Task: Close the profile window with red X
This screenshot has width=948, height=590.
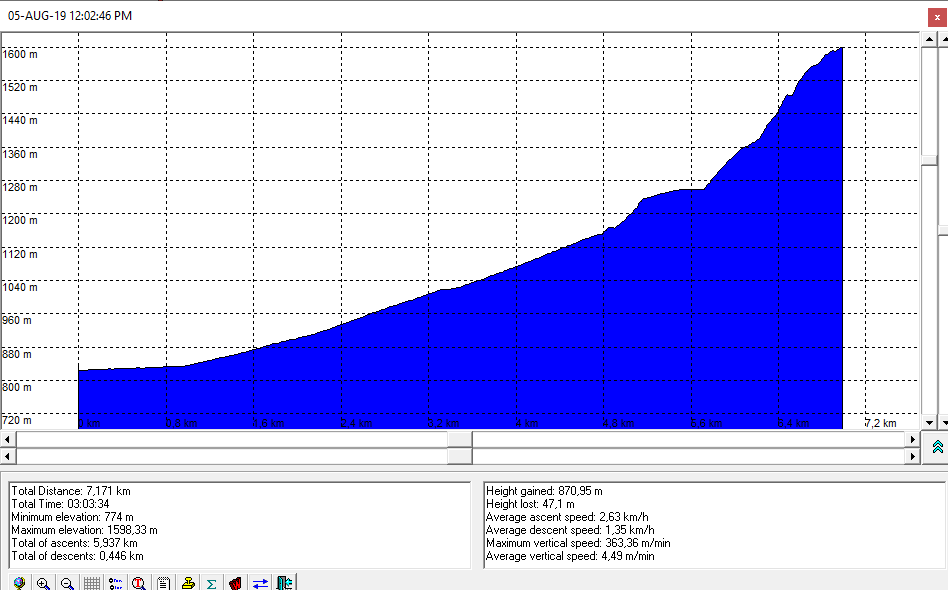Action: tap(937, 17)
